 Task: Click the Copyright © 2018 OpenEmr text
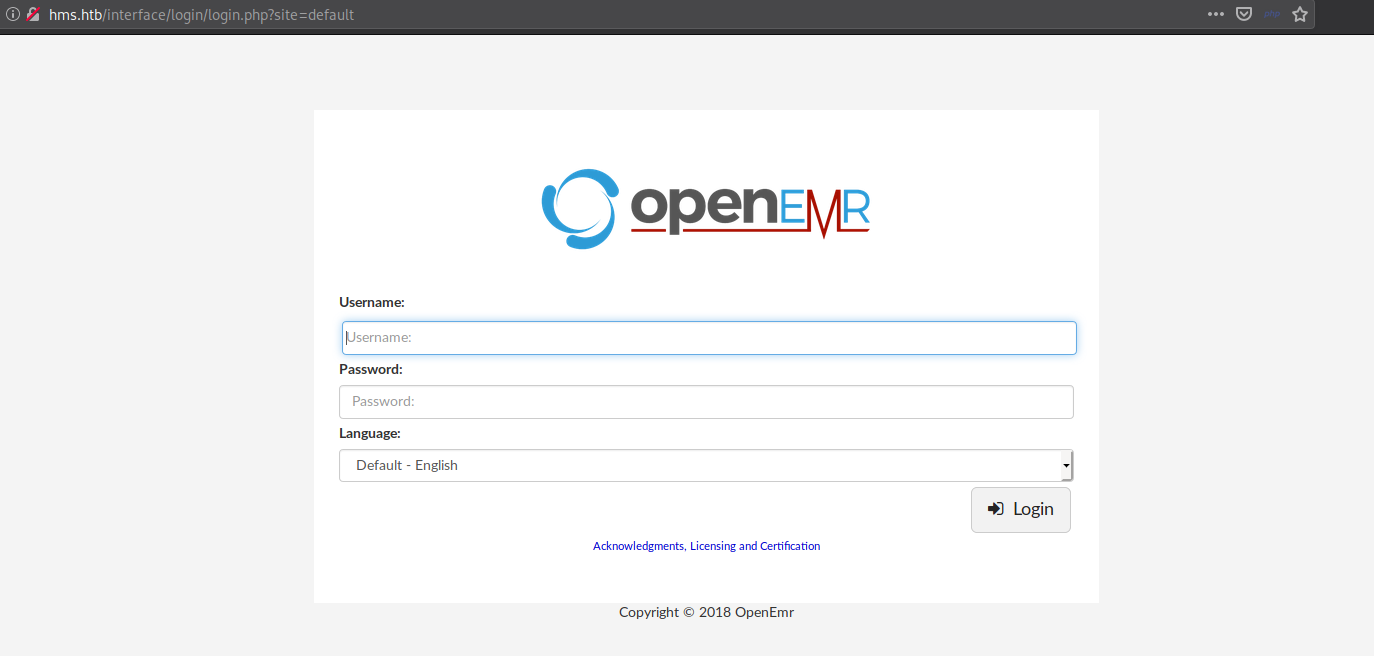(706, 612)
